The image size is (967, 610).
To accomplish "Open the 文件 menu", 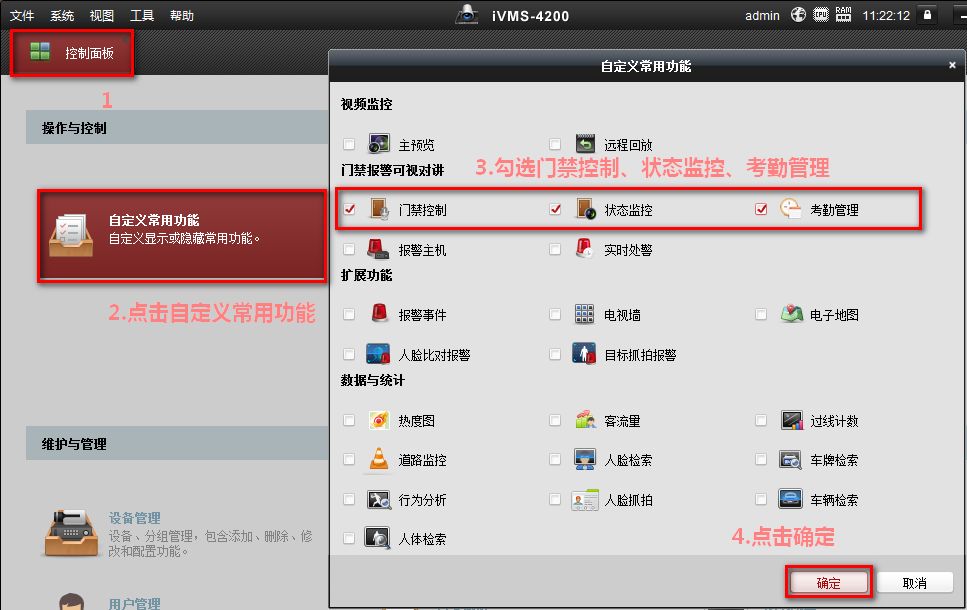I will point(22,16).
